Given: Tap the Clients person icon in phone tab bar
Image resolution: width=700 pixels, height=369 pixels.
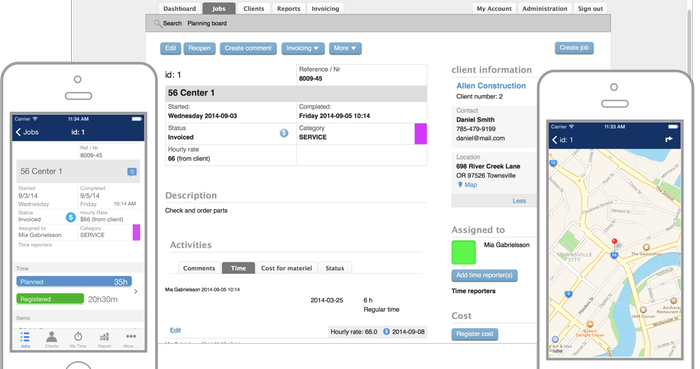Looking at the screenshot, I should [x=51, y=337].
